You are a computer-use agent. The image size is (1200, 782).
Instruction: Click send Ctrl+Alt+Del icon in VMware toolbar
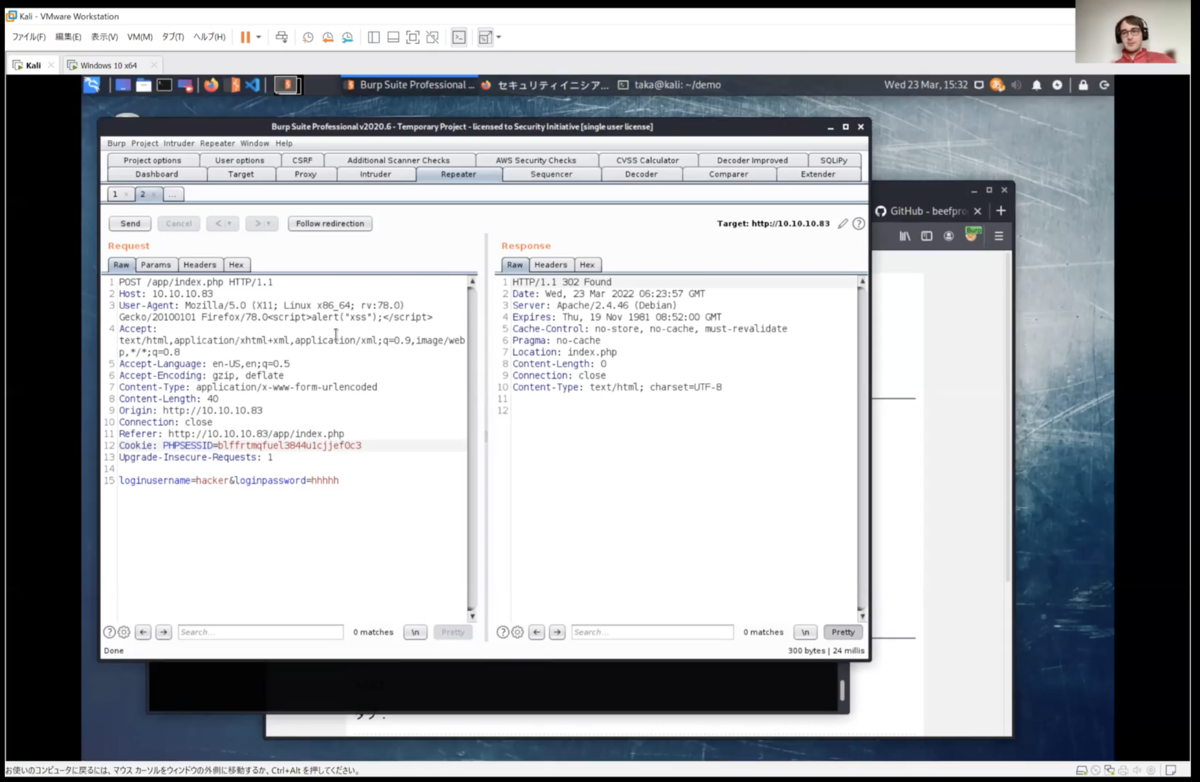[x=281, y=37]
